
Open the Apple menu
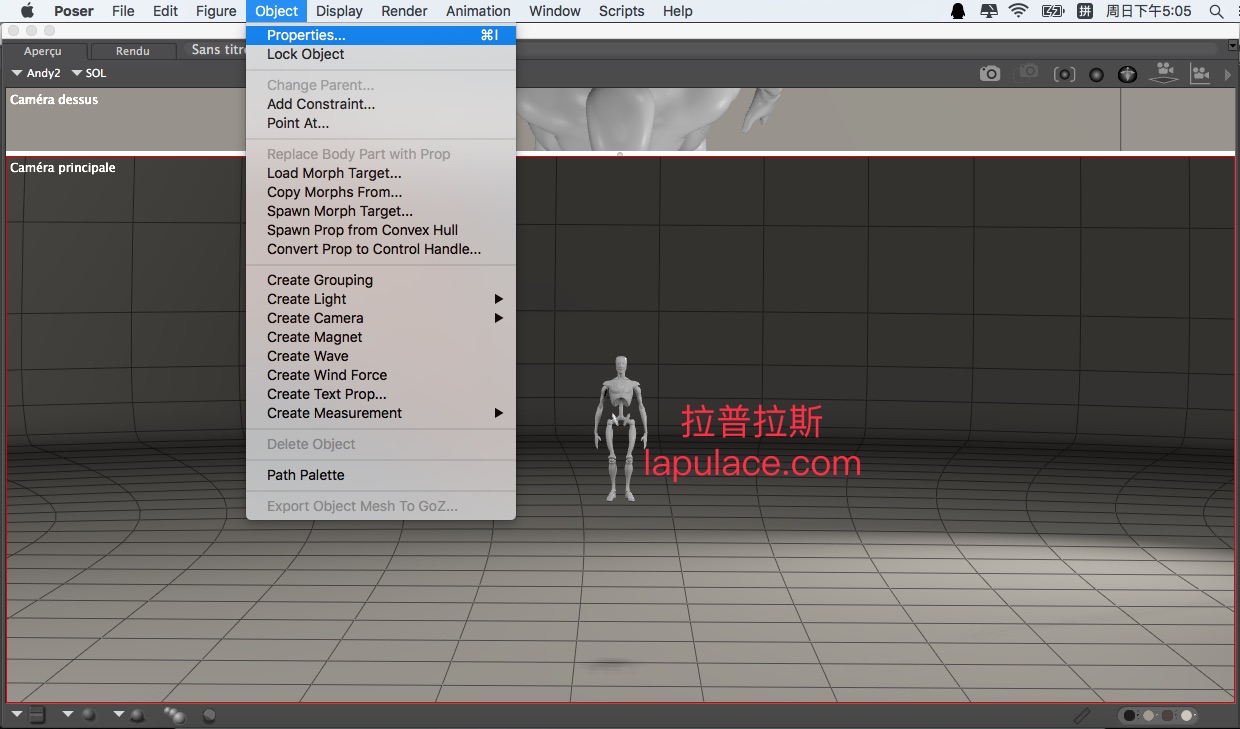[27, 11]
